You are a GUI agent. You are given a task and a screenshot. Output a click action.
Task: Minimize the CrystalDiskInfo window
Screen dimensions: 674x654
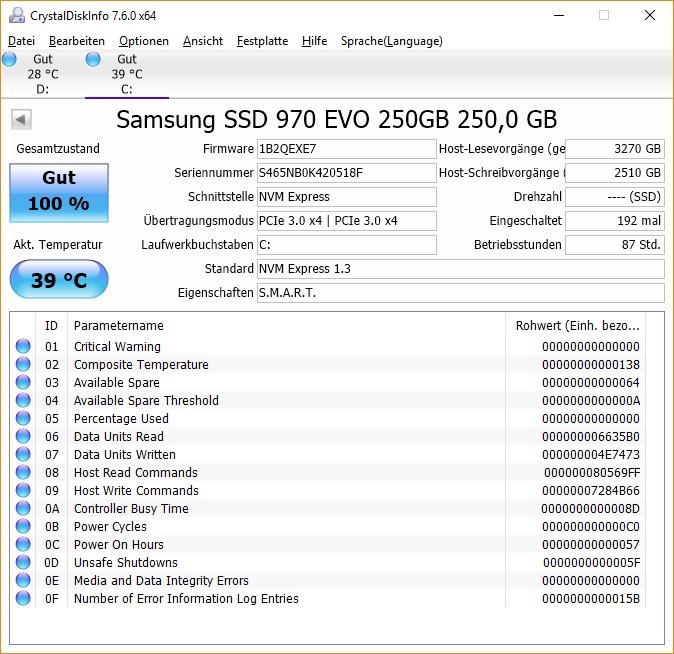559,15
